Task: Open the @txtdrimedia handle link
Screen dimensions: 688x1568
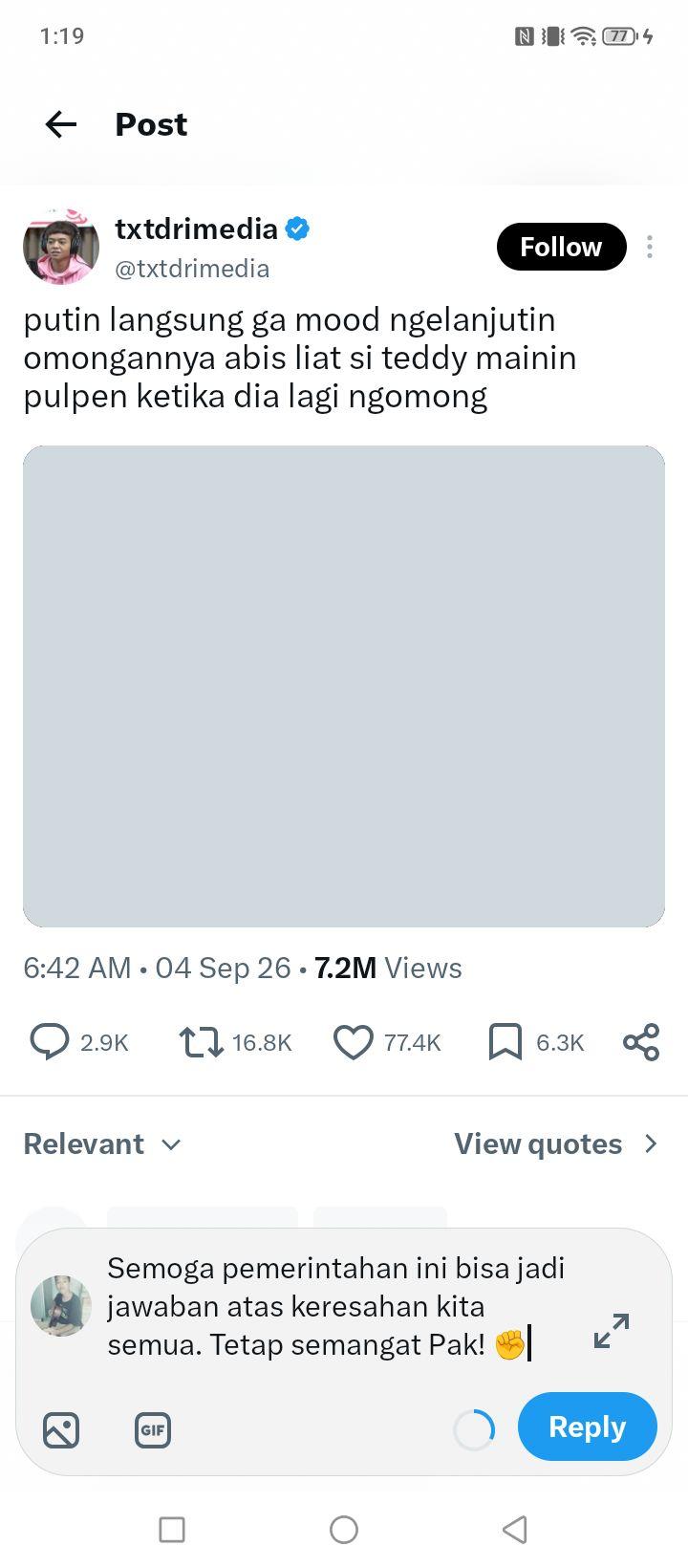Action: tap(192, 269)
